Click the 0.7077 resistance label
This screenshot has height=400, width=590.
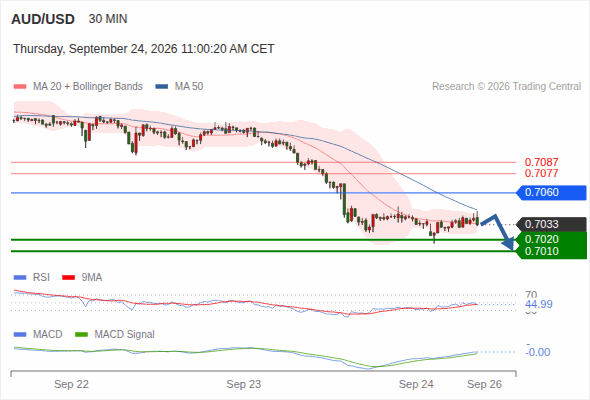pos(541,173)
